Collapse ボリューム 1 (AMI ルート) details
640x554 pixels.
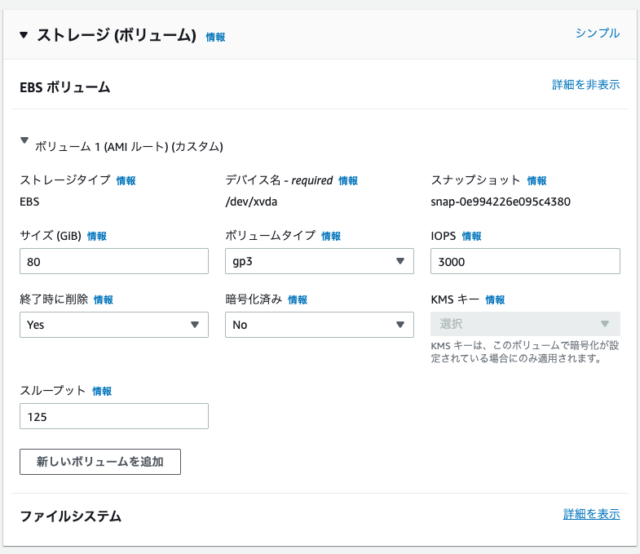click(24, 140)
